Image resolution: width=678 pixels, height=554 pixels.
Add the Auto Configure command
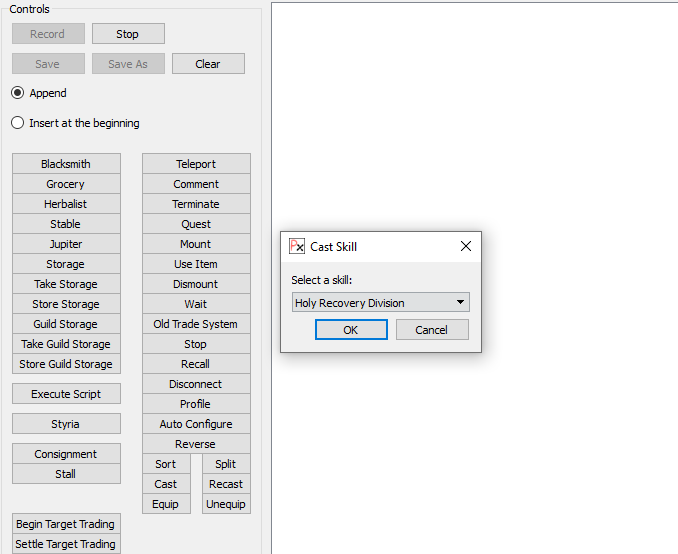tap(196, 424)
